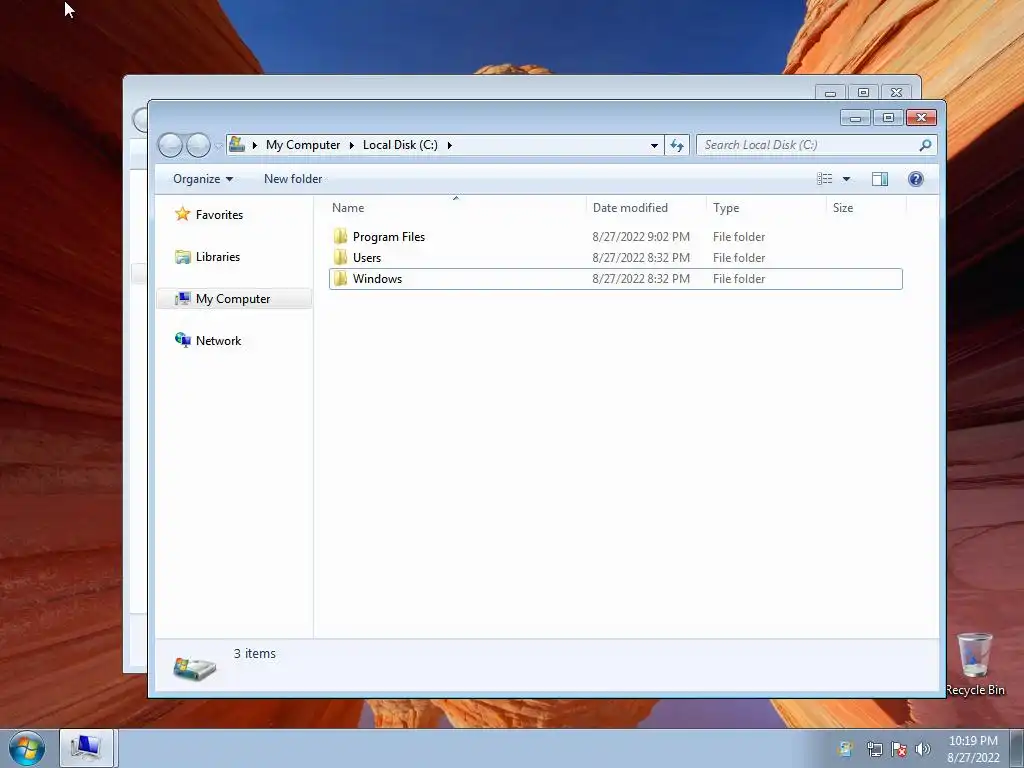1024x768 pixels.
Task: Sort by Date modified column header
Action: 646,208
